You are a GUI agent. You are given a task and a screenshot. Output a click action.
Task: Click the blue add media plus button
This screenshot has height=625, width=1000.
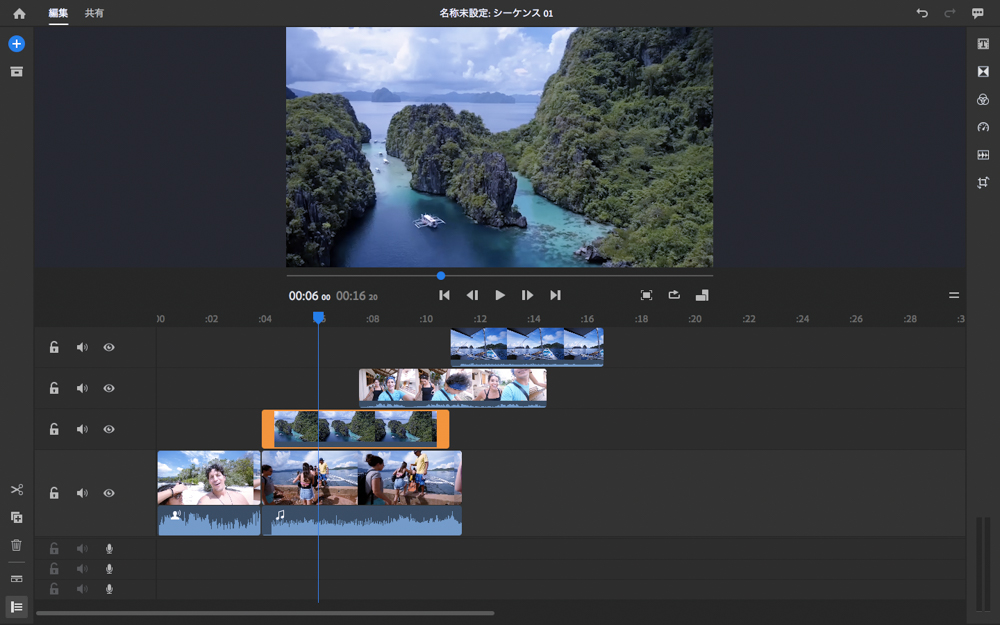[x=16, y=44]
